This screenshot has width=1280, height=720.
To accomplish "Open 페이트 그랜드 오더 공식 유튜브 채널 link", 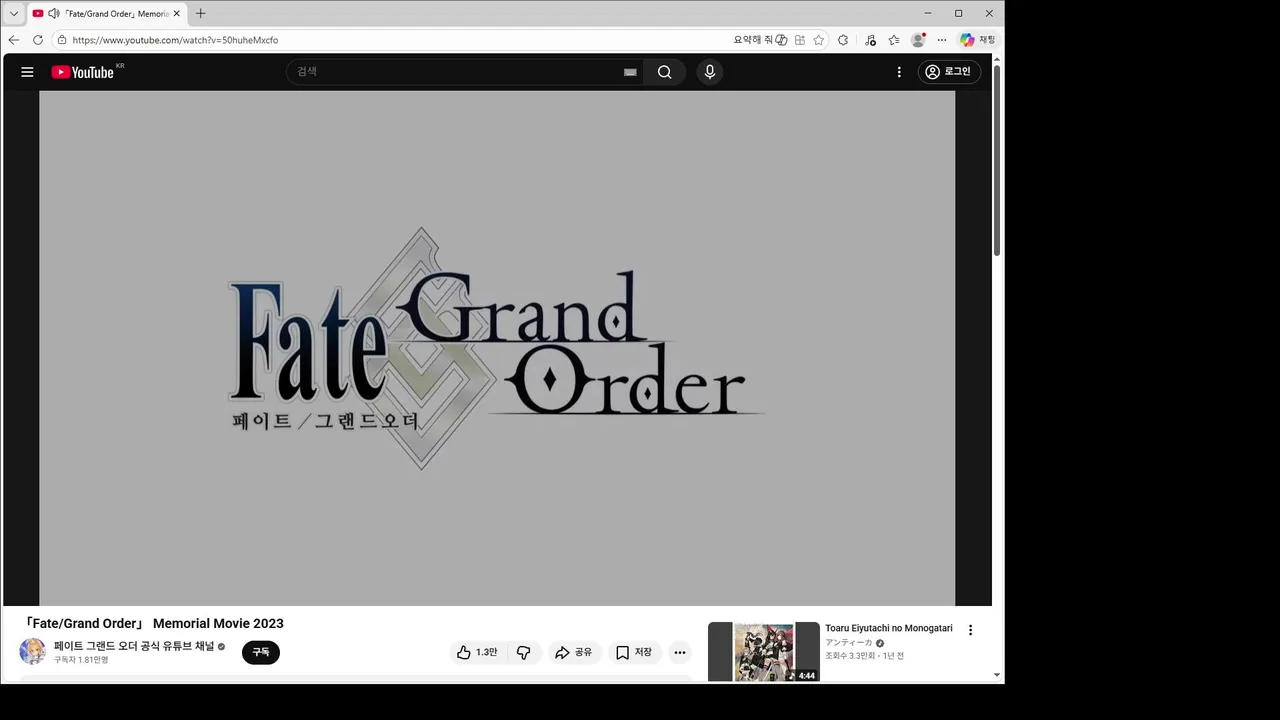I will 134,646.
